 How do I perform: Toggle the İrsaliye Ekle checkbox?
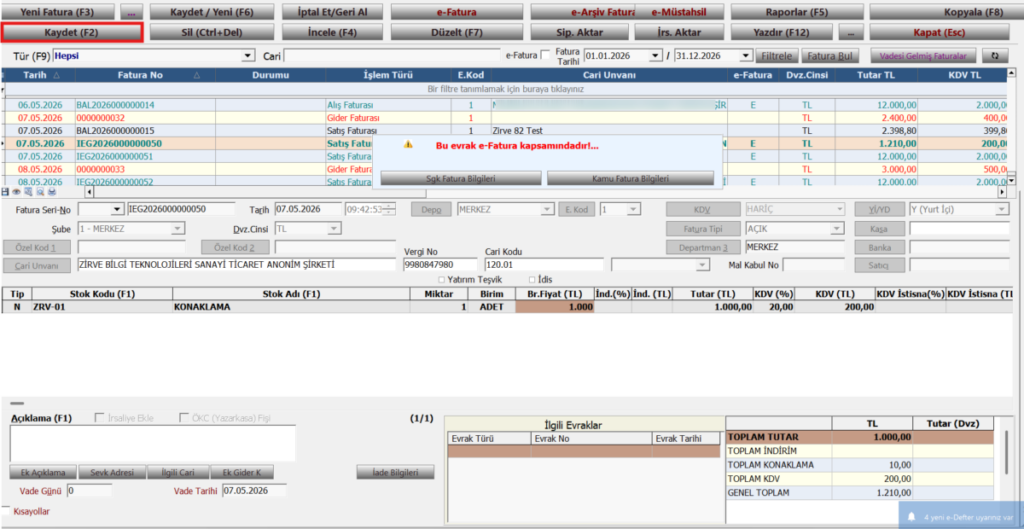click(100, 417)
